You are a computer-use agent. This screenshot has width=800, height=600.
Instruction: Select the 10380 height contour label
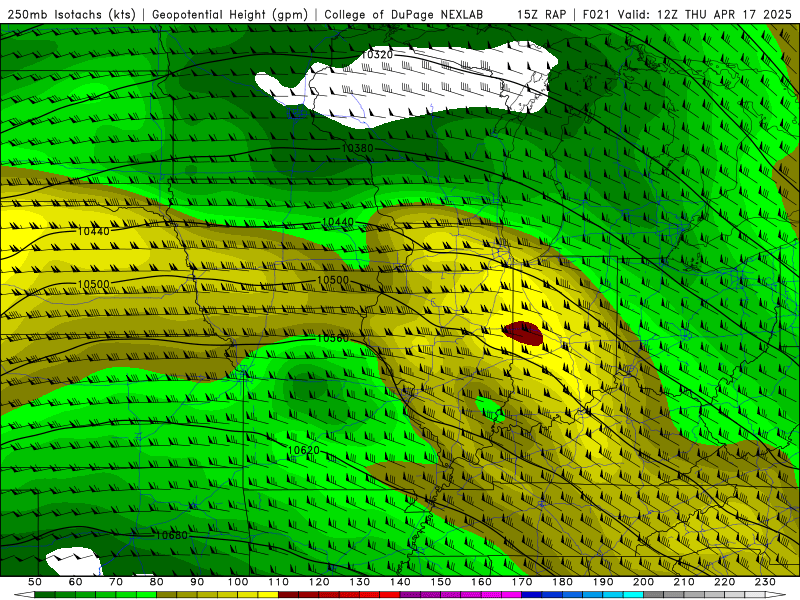pyautogui.click(x=357, y=148)
